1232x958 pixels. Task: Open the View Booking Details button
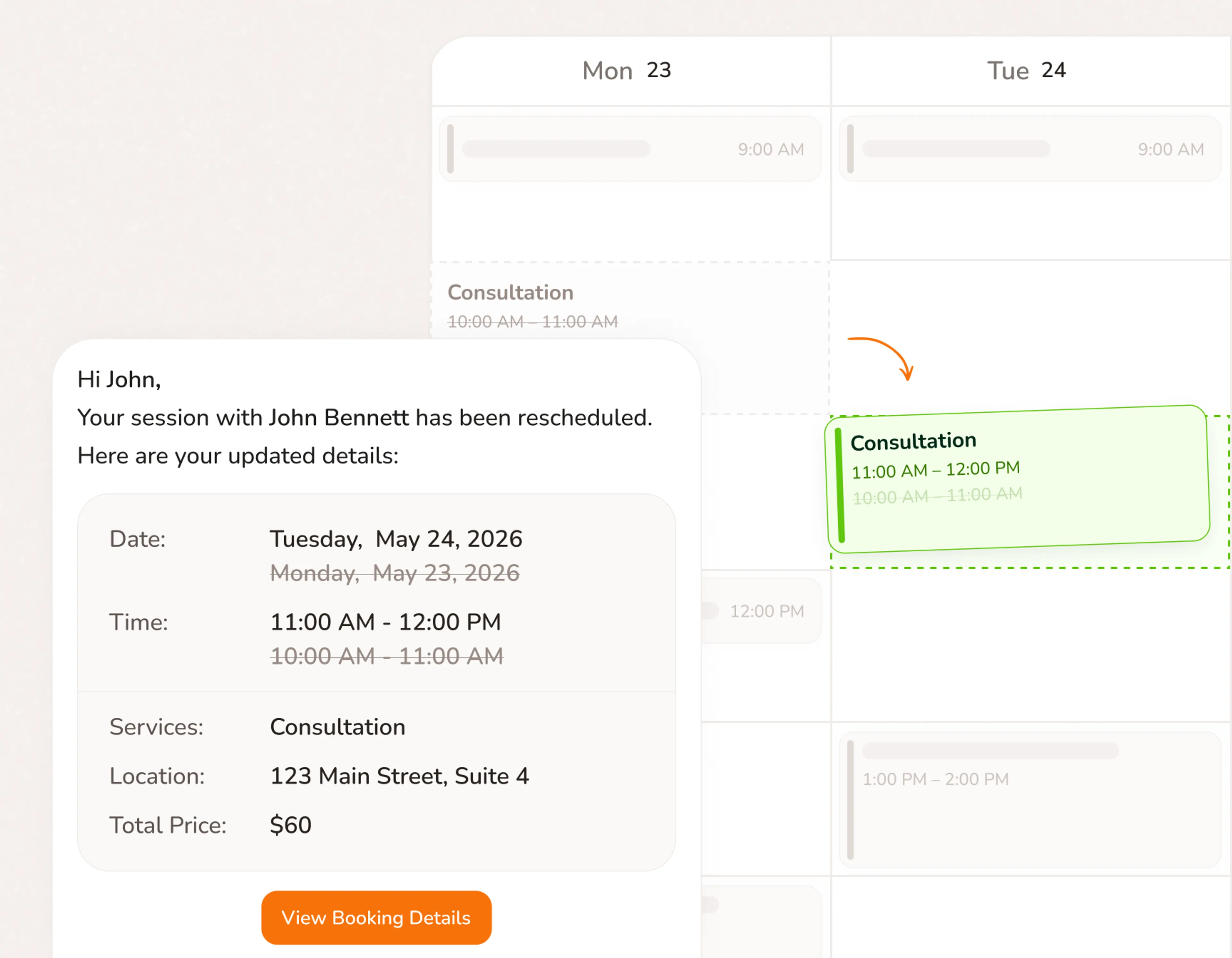pyautogui.click(x=376, y=917)
